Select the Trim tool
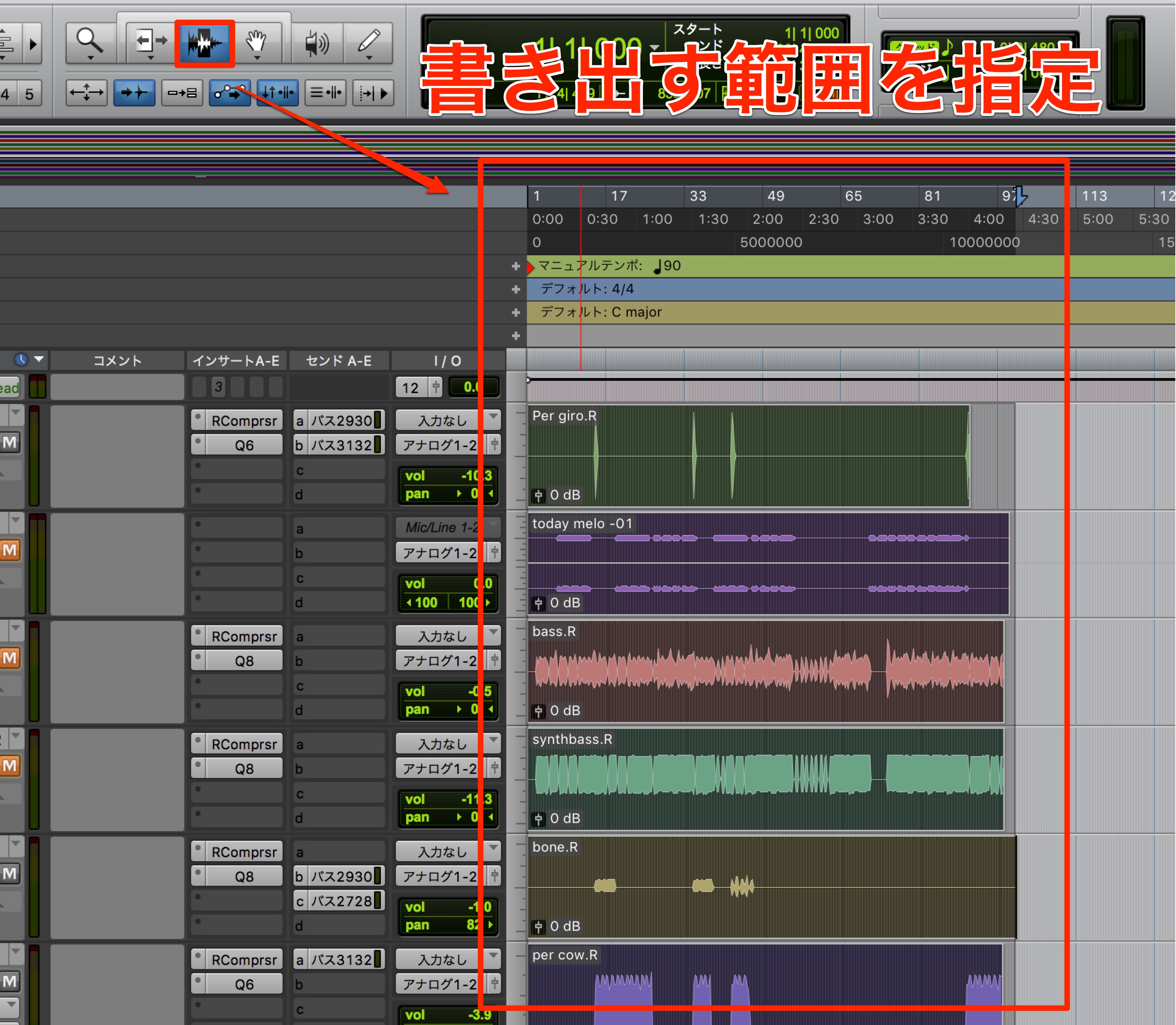Screen dimensions: 1176x1025 click(150, 42)
